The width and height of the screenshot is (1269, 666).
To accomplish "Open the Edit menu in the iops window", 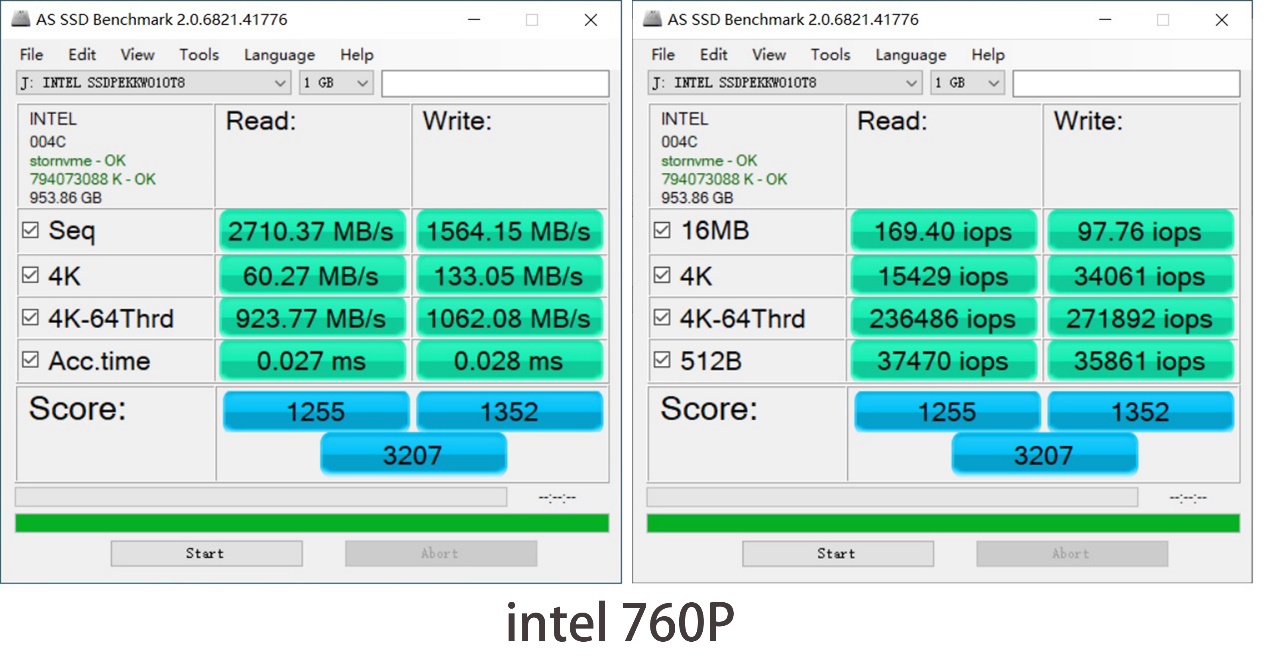I will [x=713, y=55].
